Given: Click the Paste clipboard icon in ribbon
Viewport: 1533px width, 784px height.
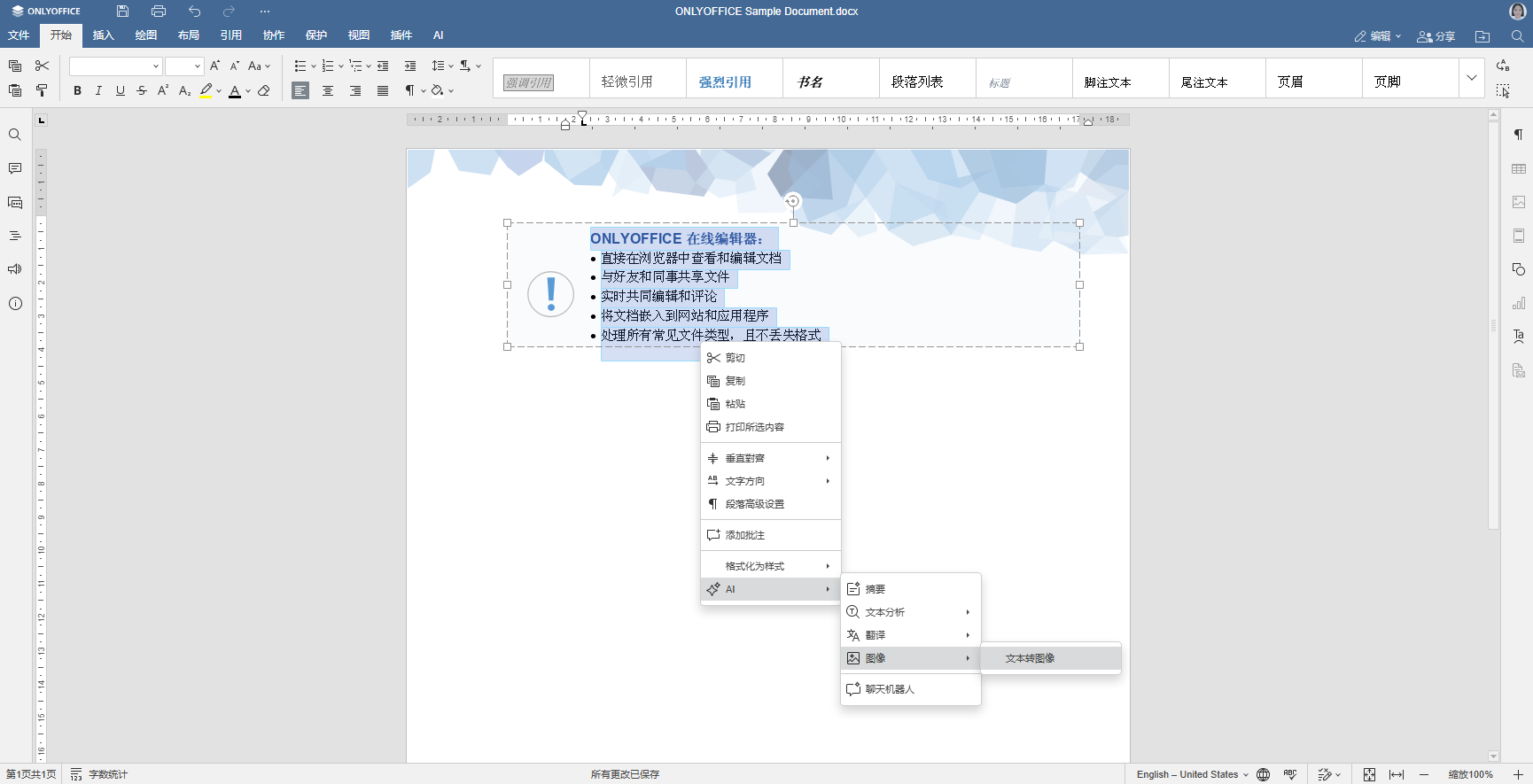Looking at the screenshot, I should tap(15, 90).
